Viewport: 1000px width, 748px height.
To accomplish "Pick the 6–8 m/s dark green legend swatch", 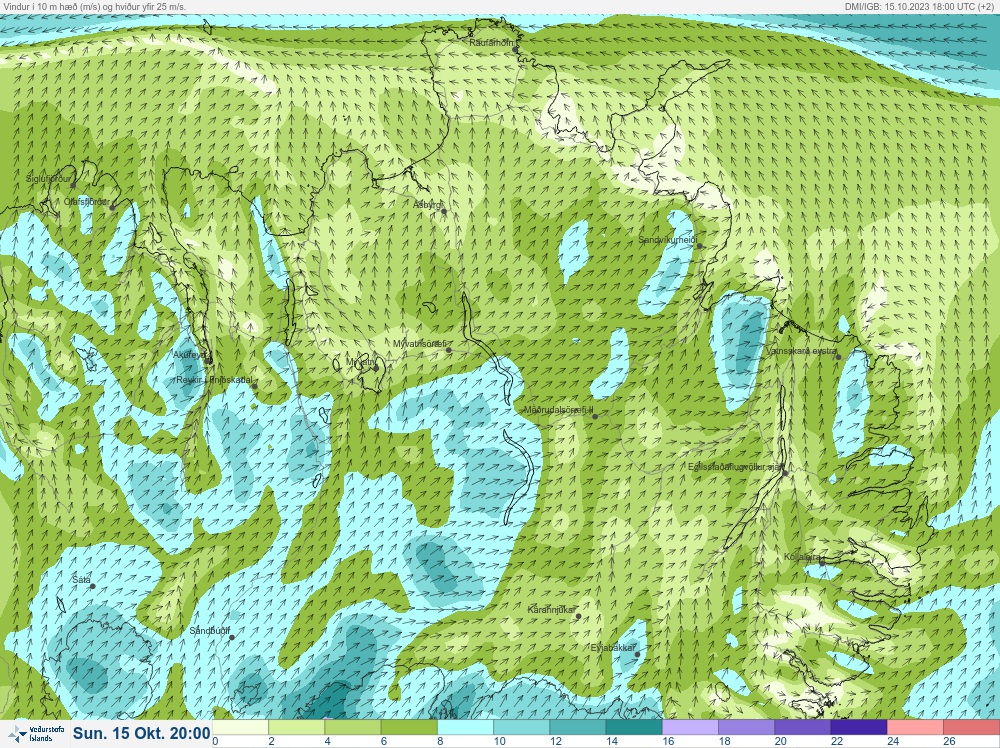I will [x=409, y=727].
